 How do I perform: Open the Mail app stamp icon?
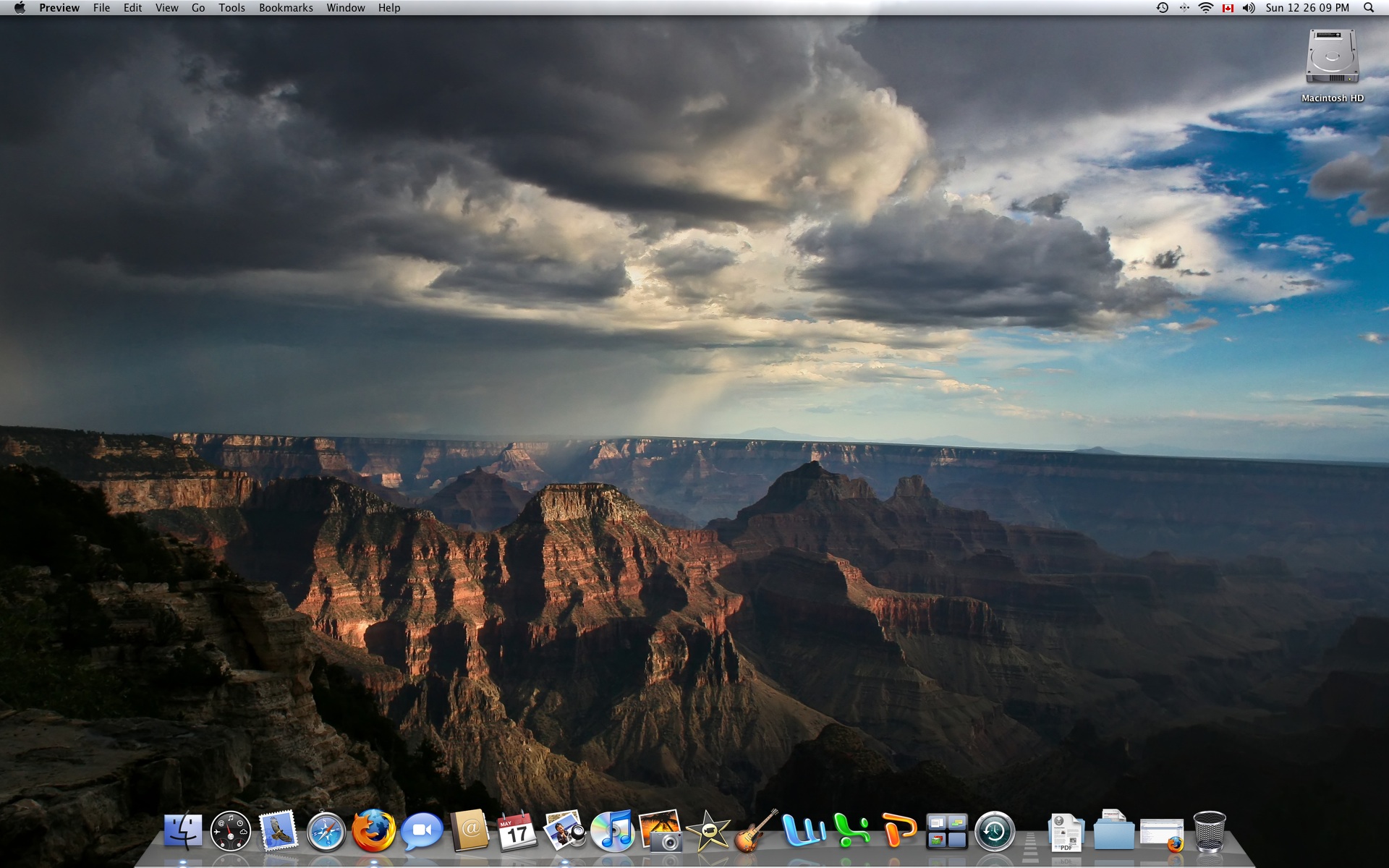pyautogui.click(x=279, y=830)
